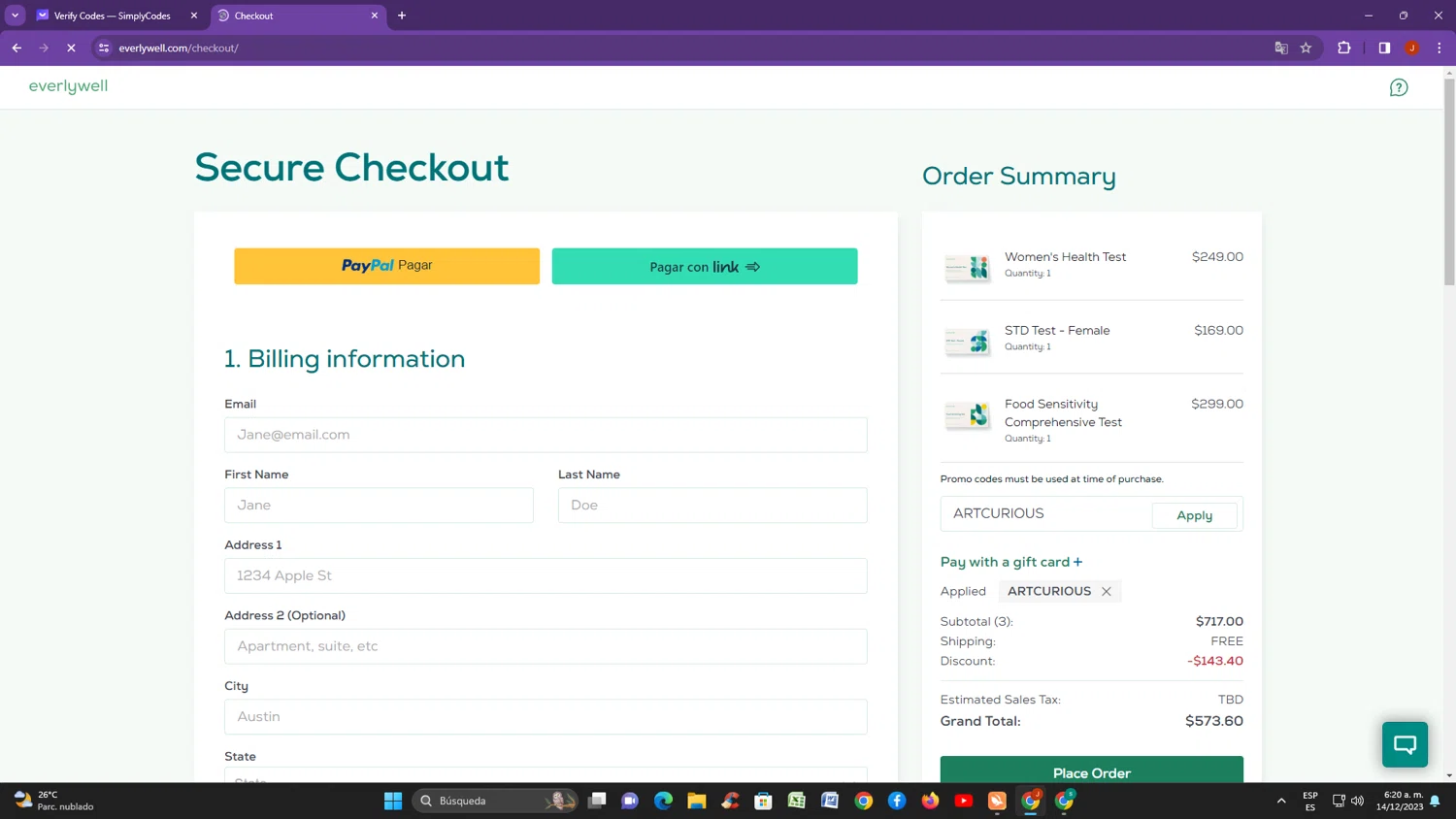
Task: Open a new browser tab
Action: (402, 16)
